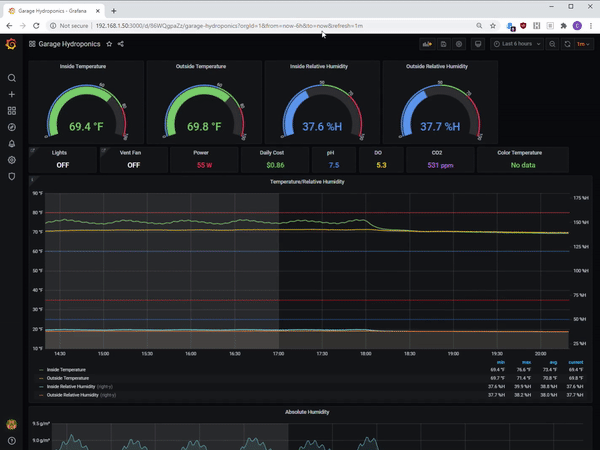Viewport: 600px width, 450px height.
Task: Pick color for Inside Relative Humidity swatch
Action: pyautogui.click(x=41, y=387)
